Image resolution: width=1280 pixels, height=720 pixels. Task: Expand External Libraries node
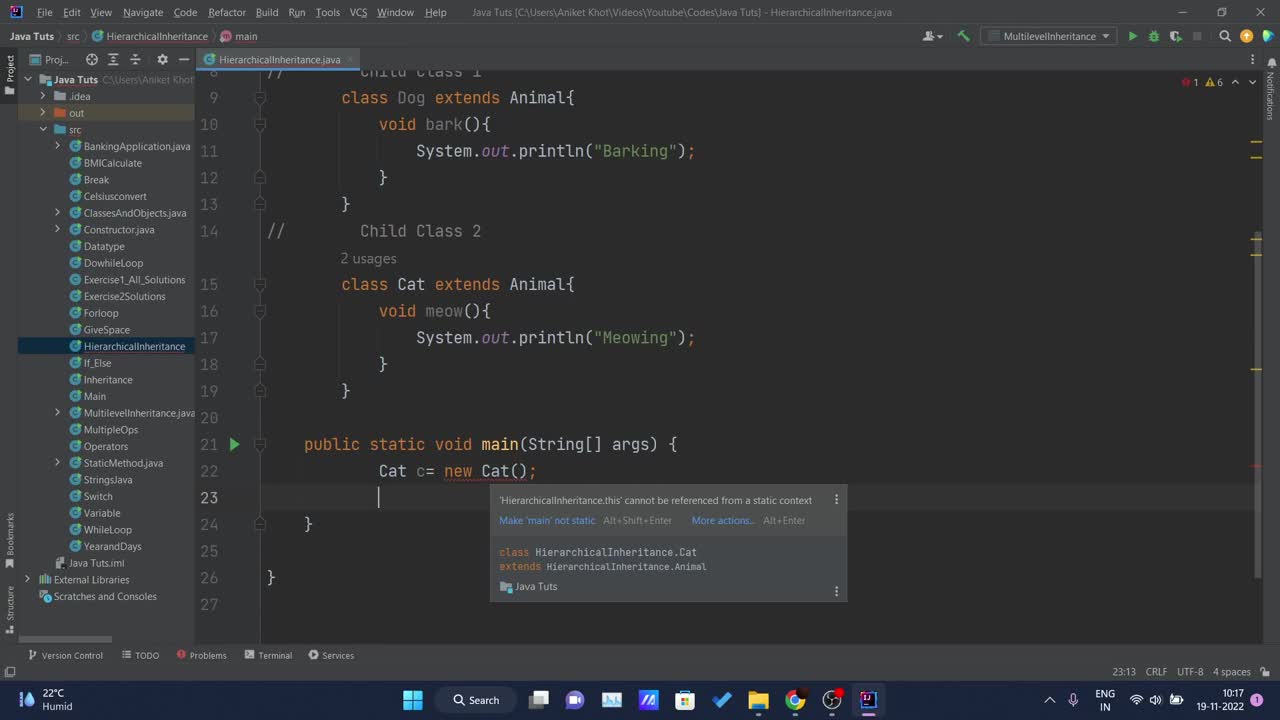(28, 580)
